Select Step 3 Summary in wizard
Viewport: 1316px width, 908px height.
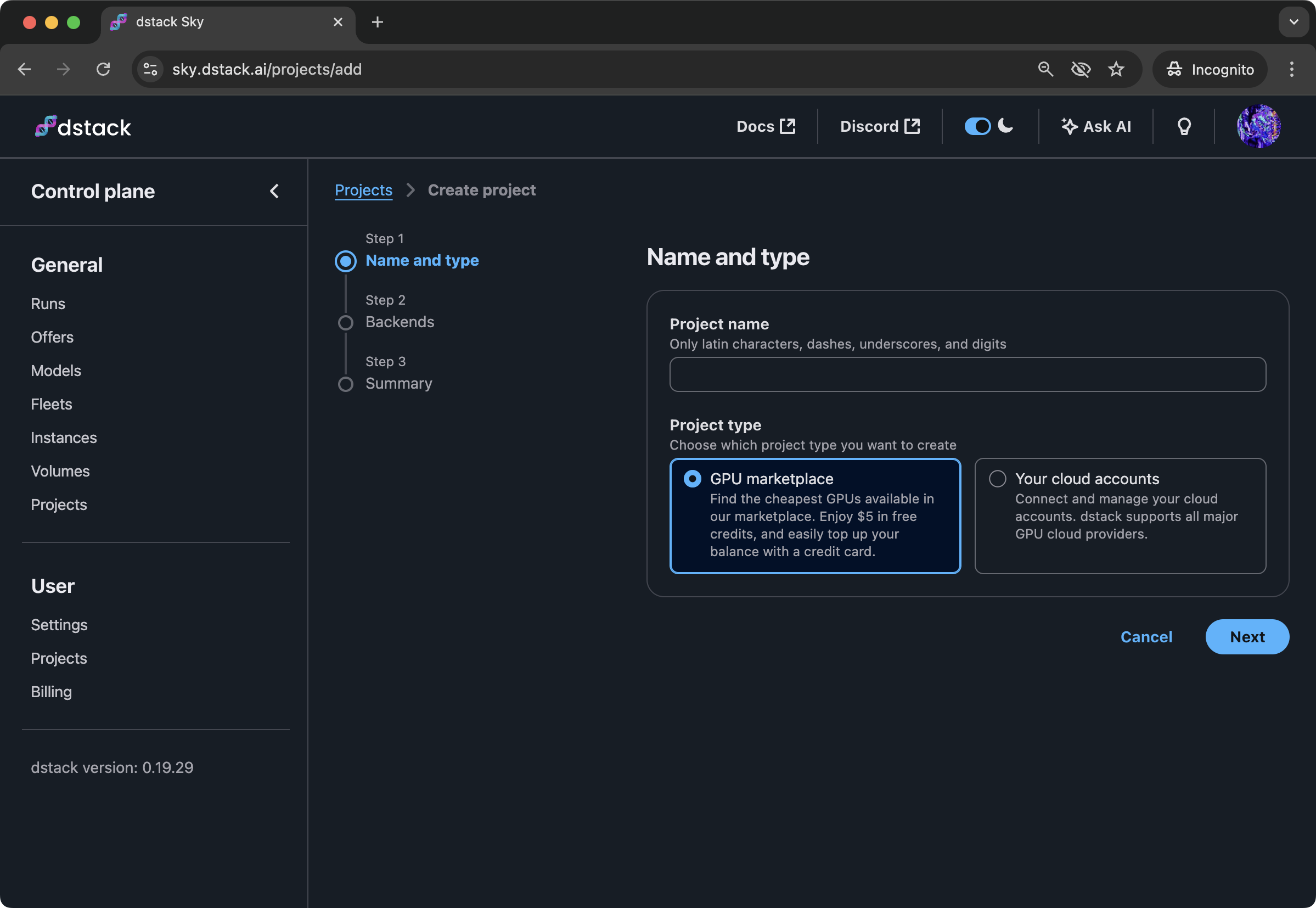[398, 383]
